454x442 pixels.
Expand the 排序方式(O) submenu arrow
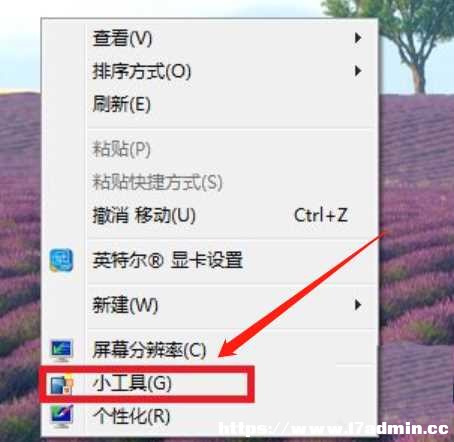[x=358, y=71]
